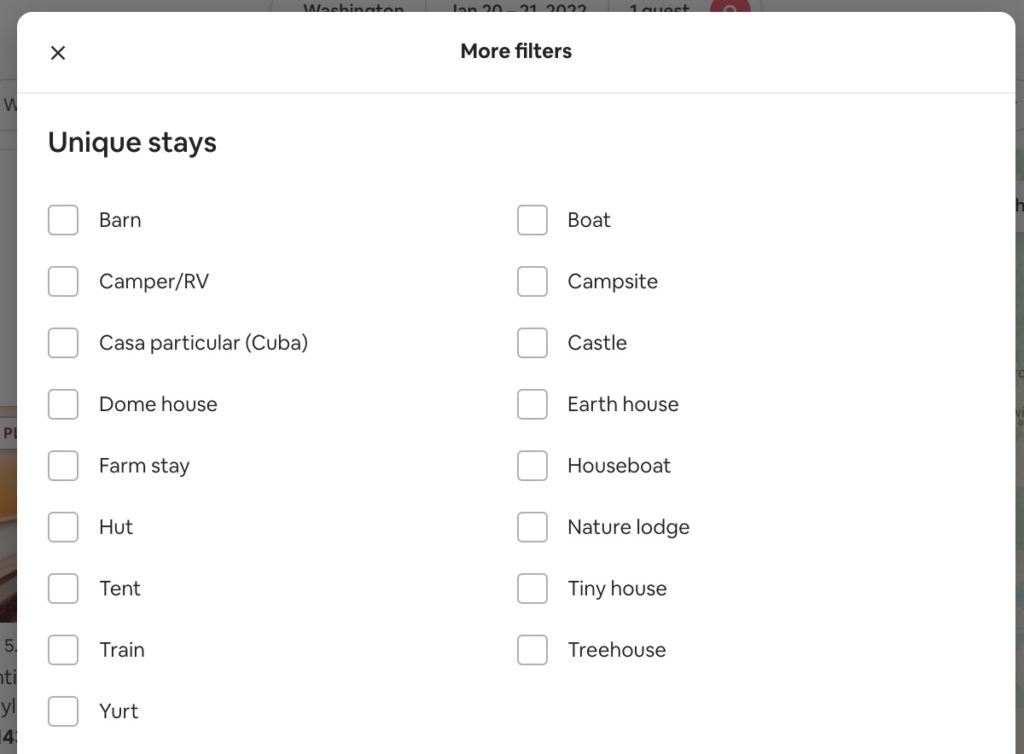1024x754 pixels.
Task: Select Farm stay filter
Action: pyautogui.click(x=63, y=465)
